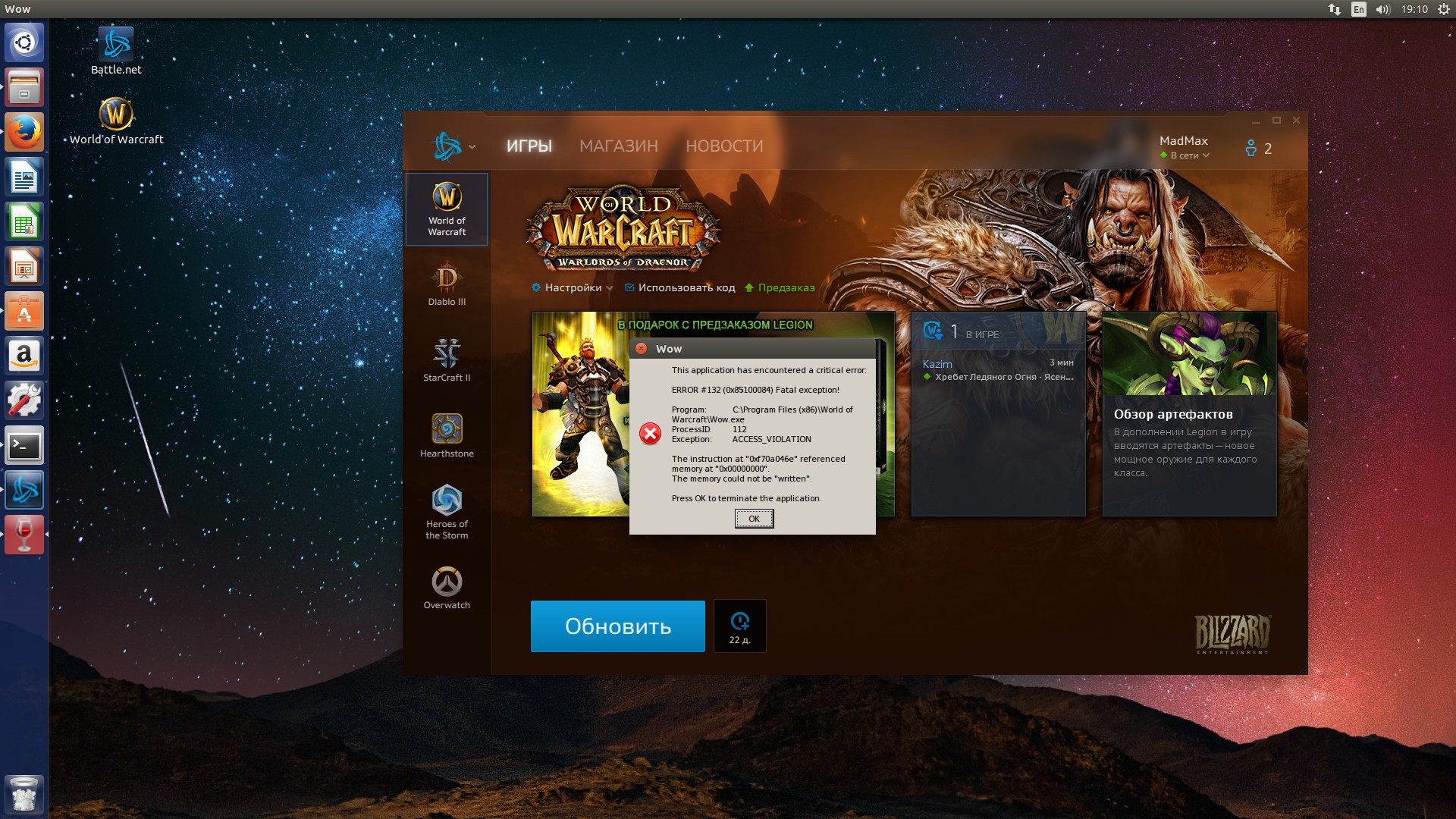Expand the Настройки options dropdown
Viewport: 1456px width, 819px height.
pos(573,288)
